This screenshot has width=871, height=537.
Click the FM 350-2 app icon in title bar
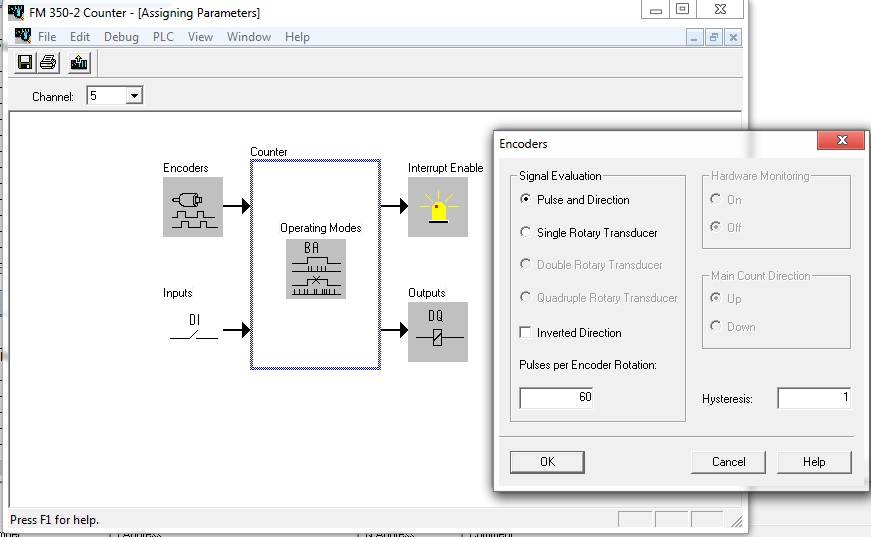[16, 12]
